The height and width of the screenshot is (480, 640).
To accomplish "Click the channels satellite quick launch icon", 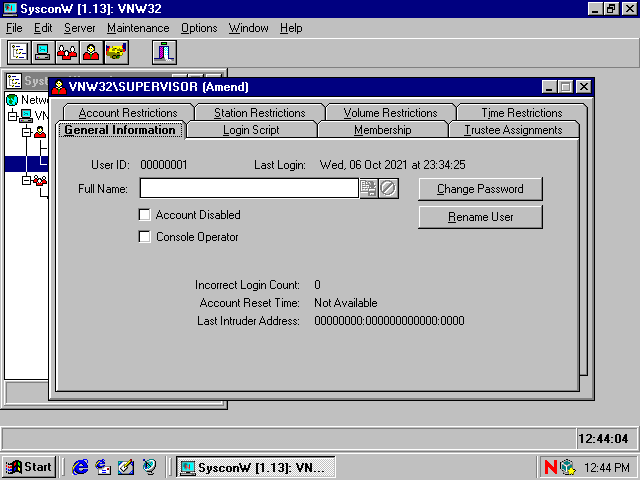I will pos(149,467).
